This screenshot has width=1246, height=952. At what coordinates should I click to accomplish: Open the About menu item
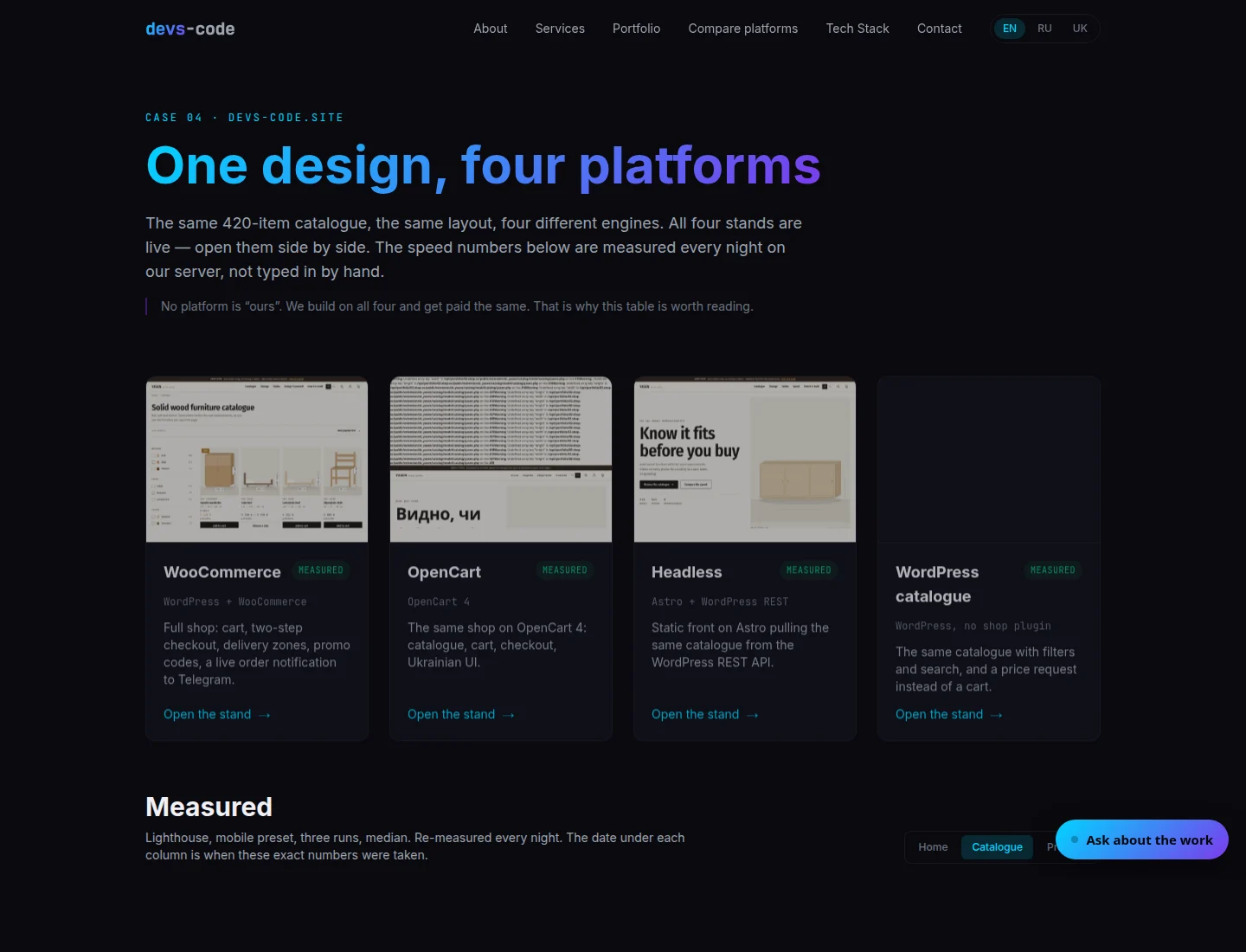(491, 29)
